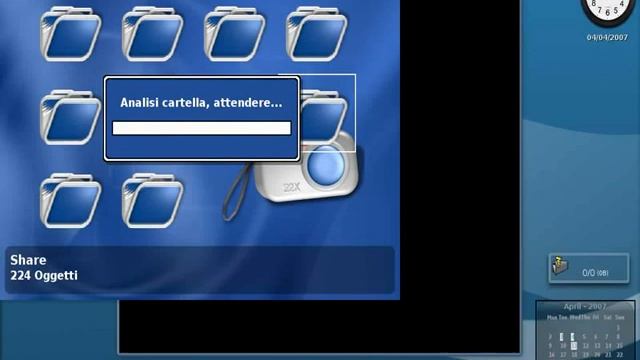This screenshot has width=640, height=360.
Task: Click the "0/0" trash size readout
Action: click(595, 273)
